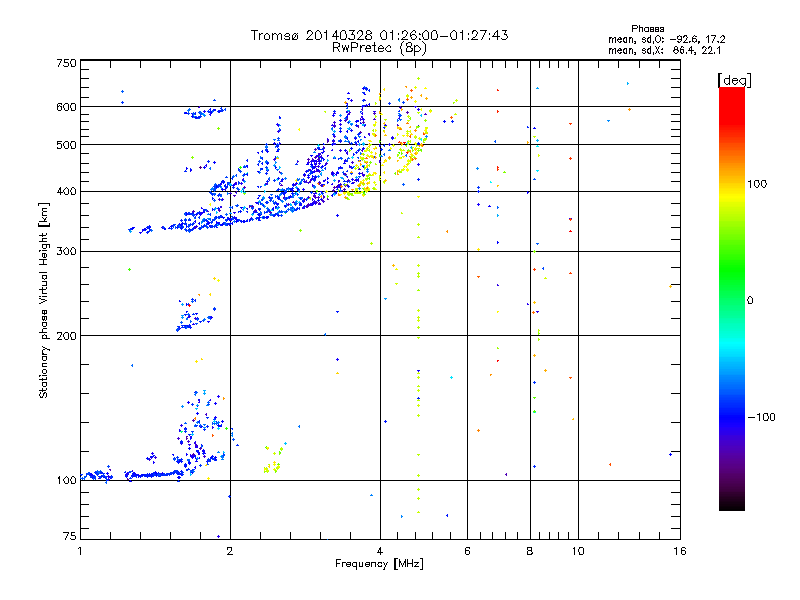
Task: Click the "Phases" heading at top right
Action: [647, 29]
